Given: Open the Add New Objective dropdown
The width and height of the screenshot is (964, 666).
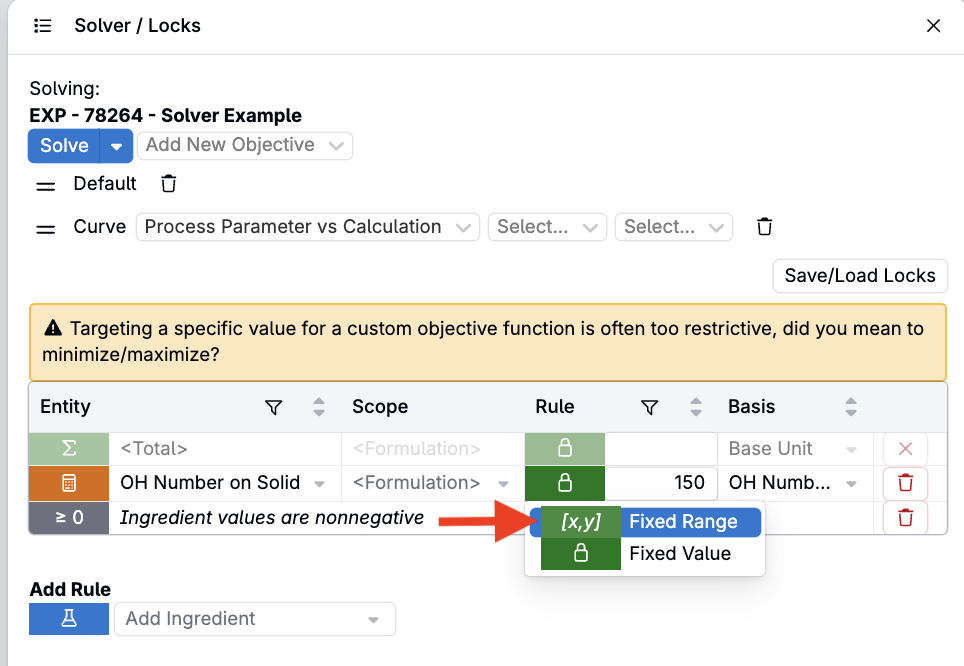Looking at the screenshot, I should coord(245,146).
